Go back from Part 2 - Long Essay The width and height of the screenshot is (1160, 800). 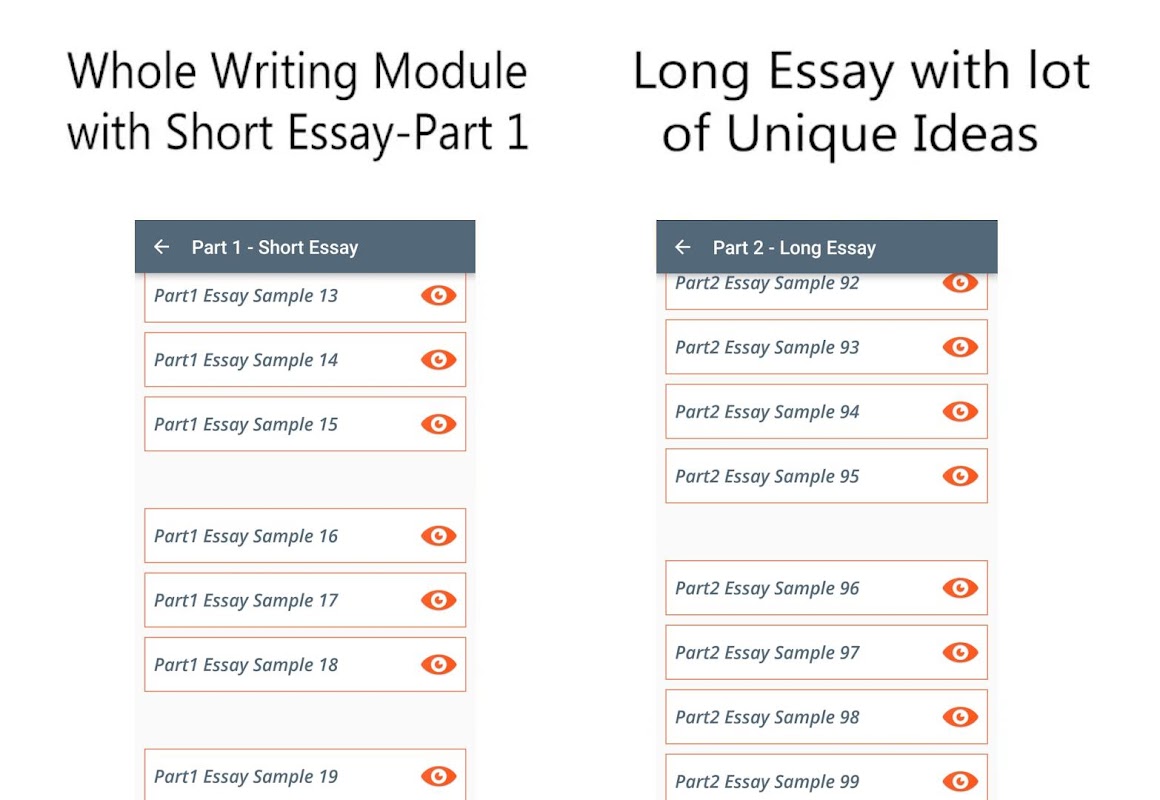683,247
